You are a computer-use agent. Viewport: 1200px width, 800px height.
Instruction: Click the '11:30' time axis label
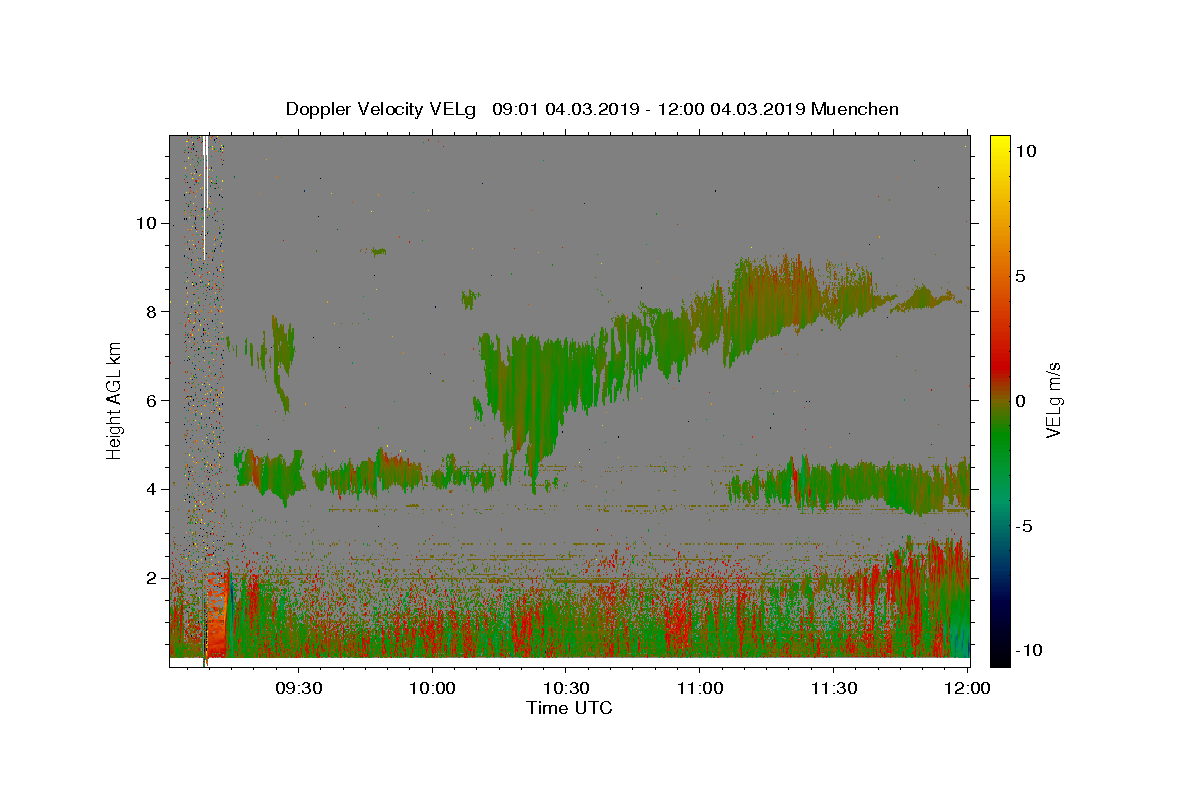[833, 689]
